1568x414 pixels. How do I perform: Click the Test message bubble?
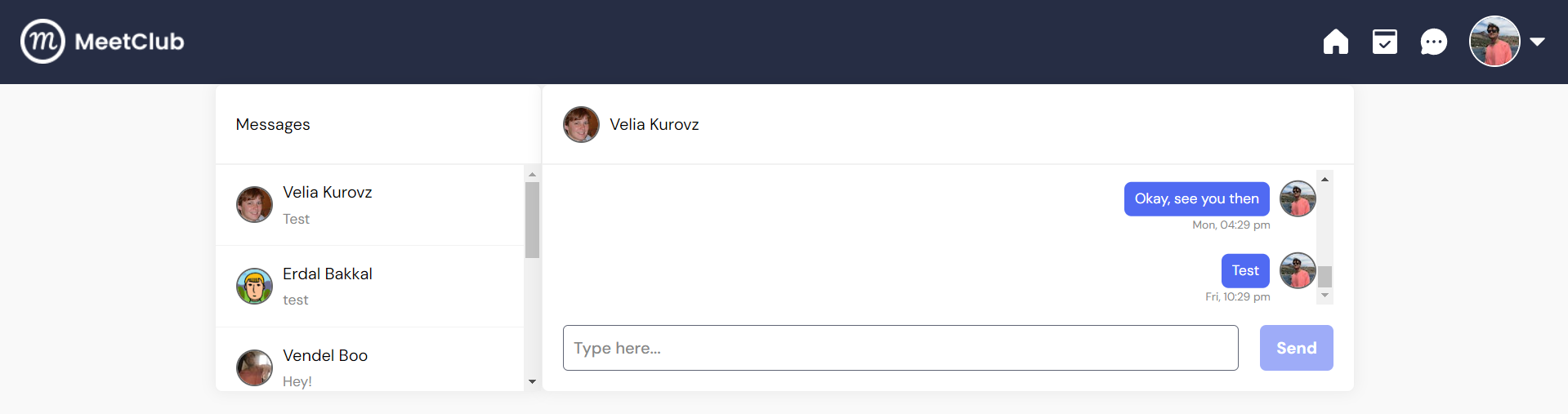click(x=1245, y=271)
